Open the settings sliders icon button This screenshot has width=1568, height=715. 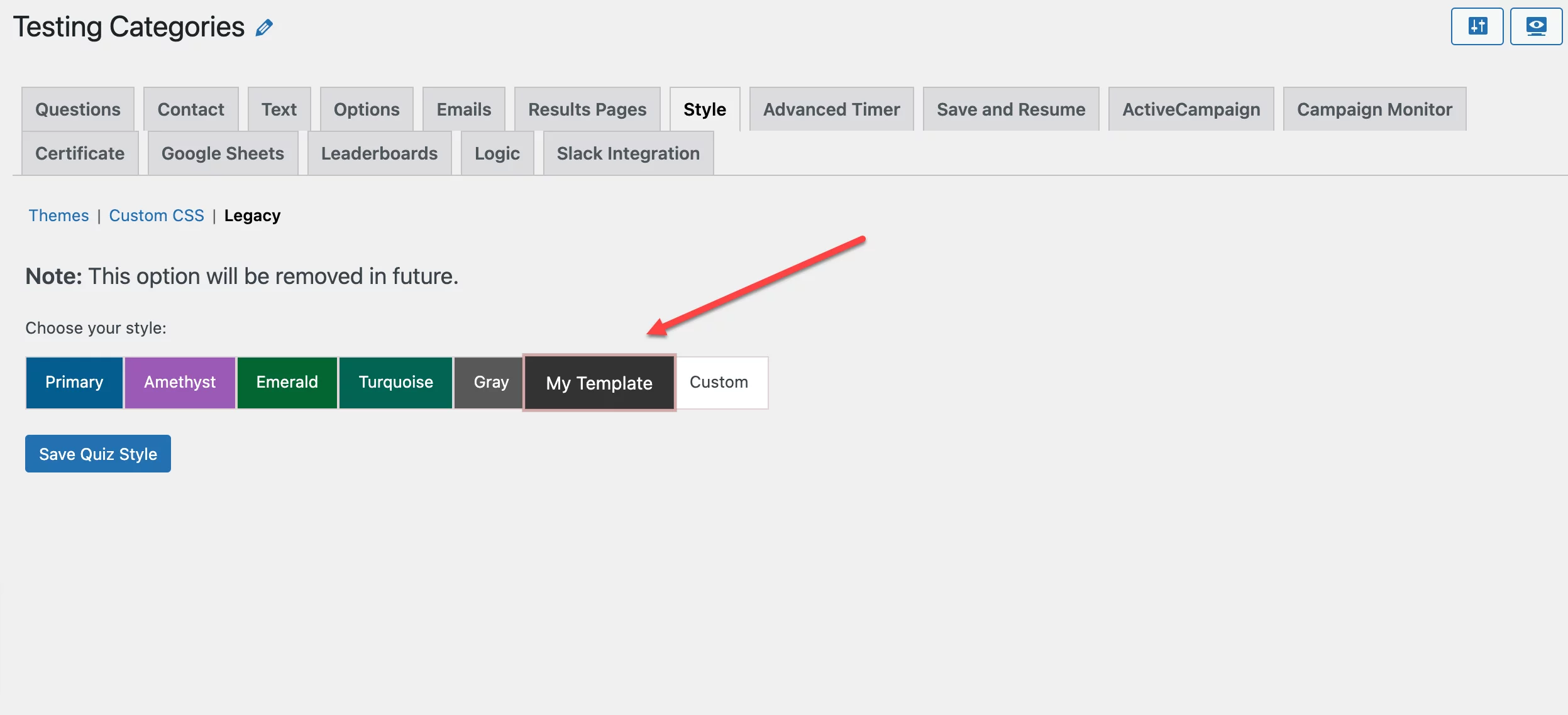coord(1477,26)
